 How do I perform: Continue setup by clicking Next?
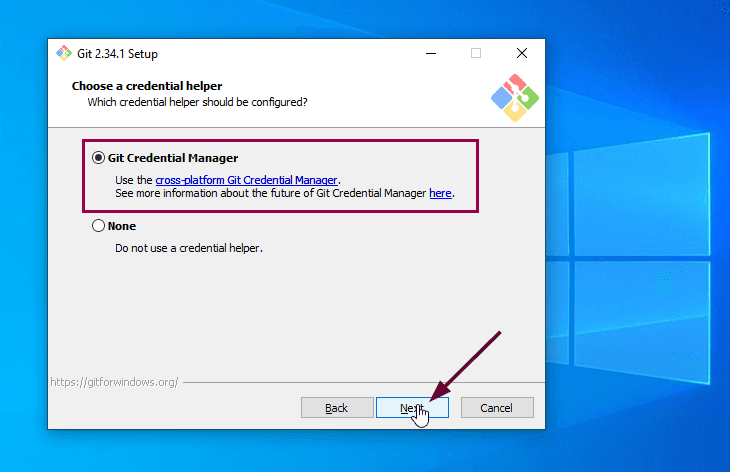point(412,408)
